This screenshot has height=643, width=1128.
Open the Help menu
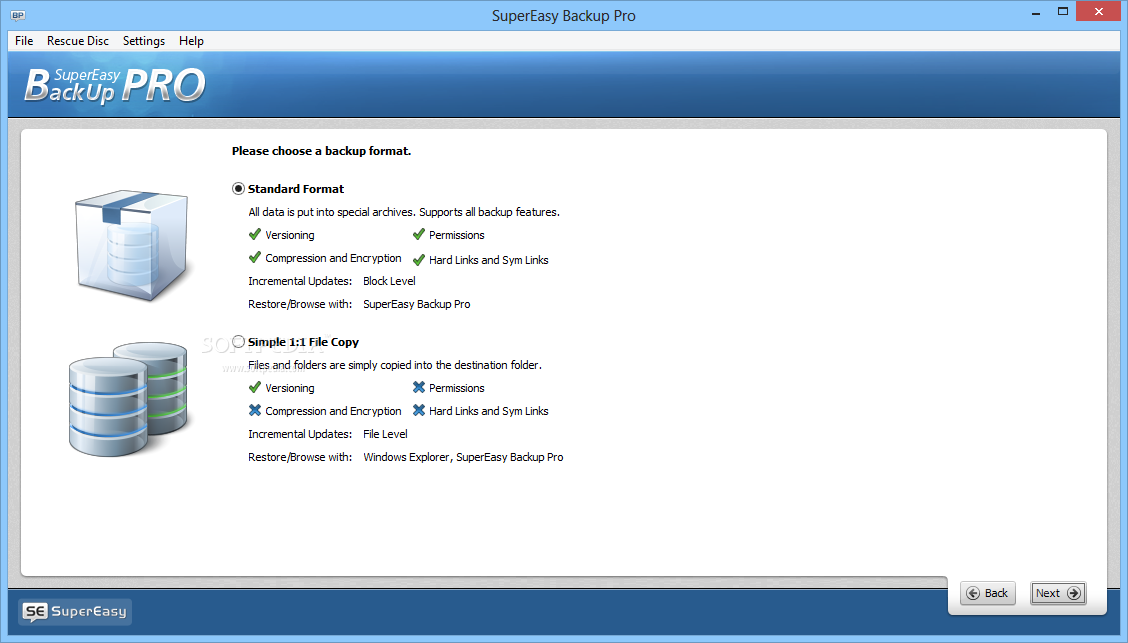coord(191,41)
